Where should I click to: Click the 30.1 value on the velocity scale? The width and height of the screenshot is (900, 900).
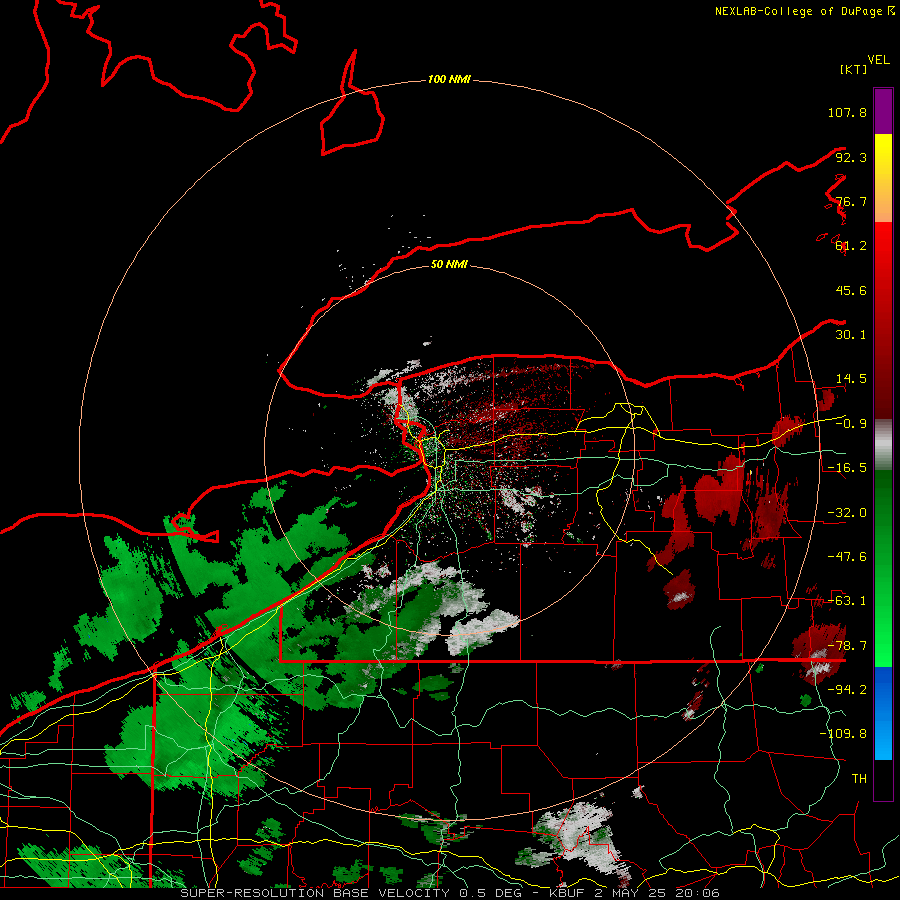pos(851,335)
